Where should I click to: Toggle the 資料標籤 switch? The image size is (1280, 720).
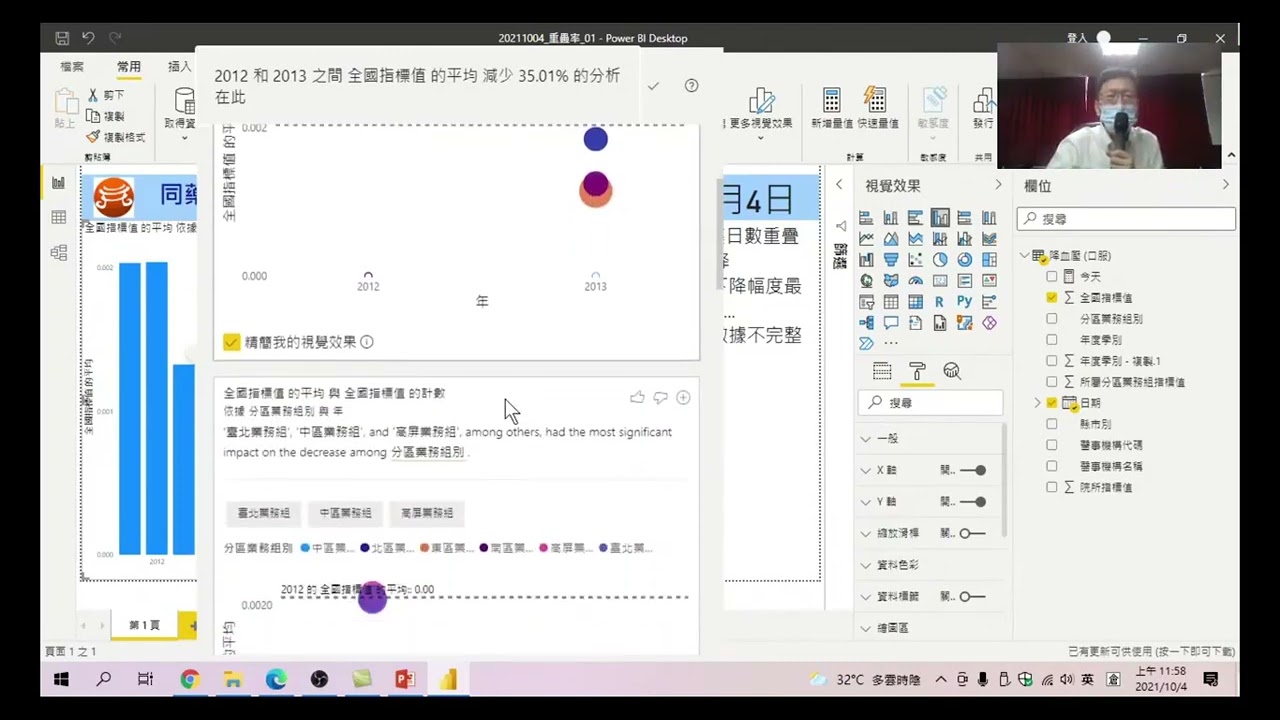(x=973, y=596)
